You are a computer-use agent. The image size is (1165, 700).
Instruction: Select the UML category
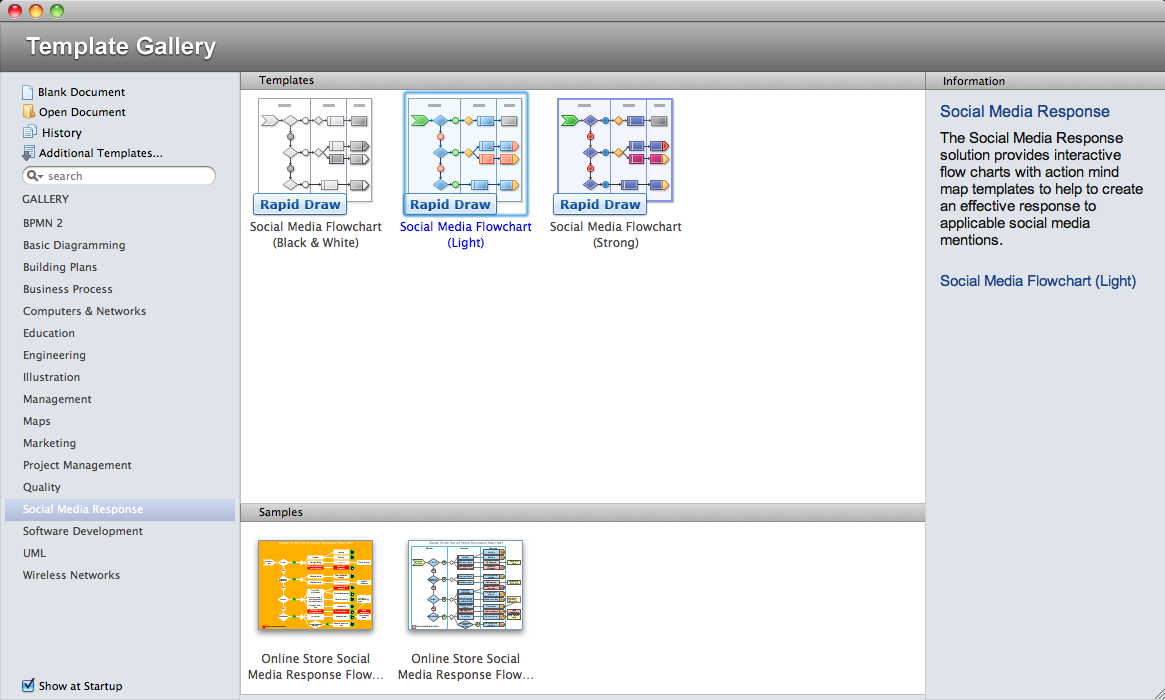[x=34, y=554]
